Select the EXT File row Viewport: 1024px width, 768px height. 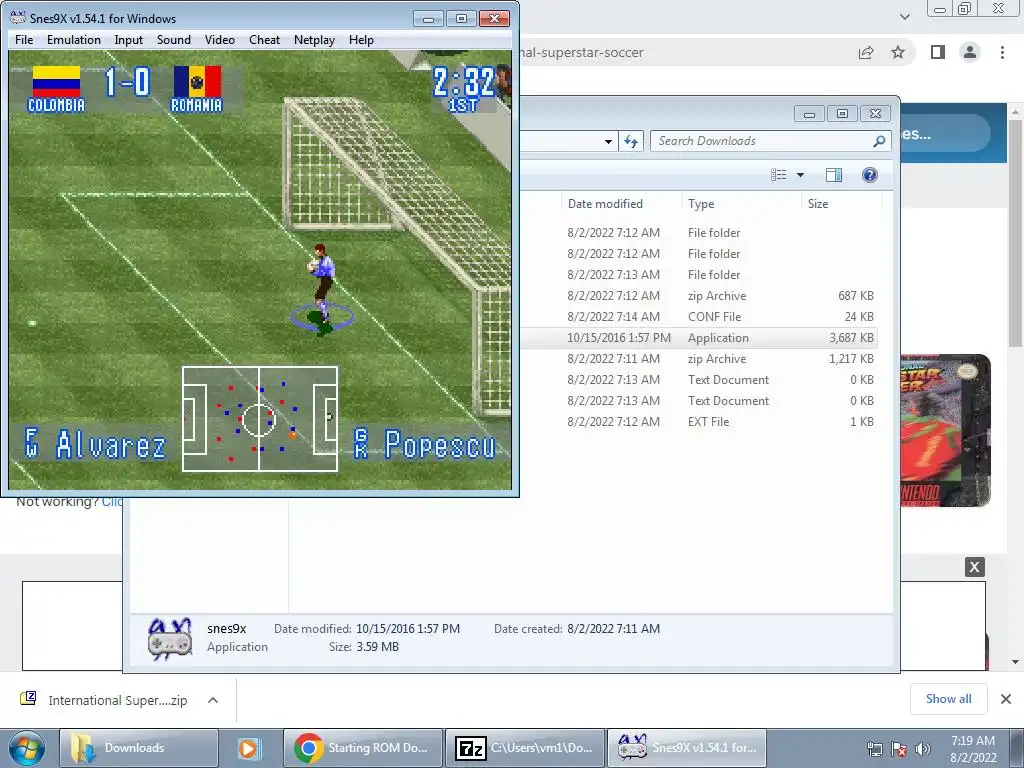tap(699, 421)
